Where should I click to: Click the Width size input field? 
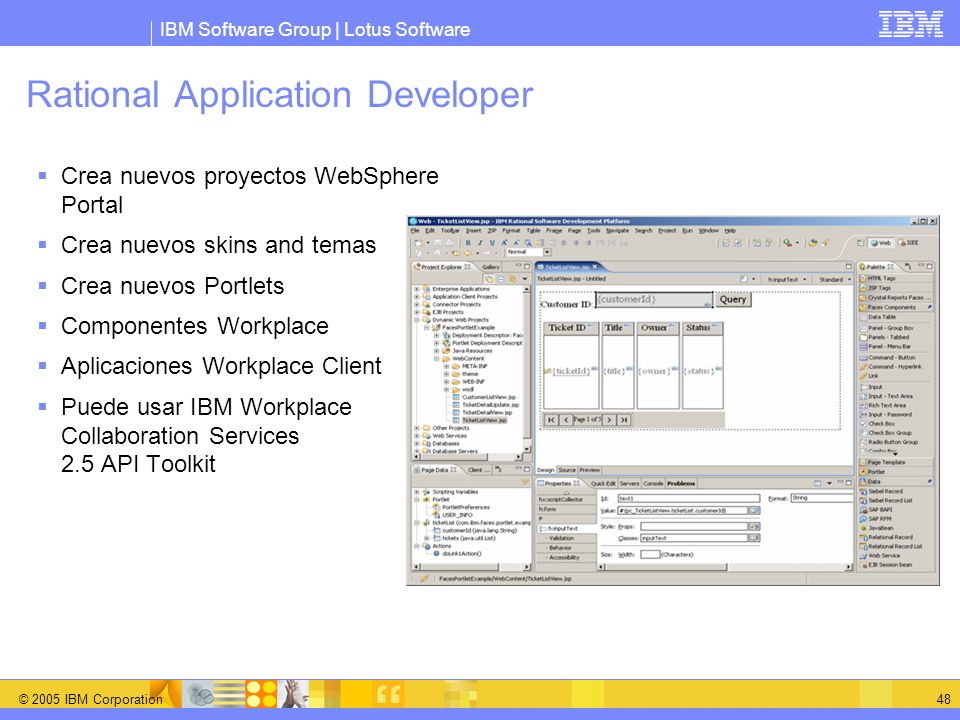[x=650, y=554]
